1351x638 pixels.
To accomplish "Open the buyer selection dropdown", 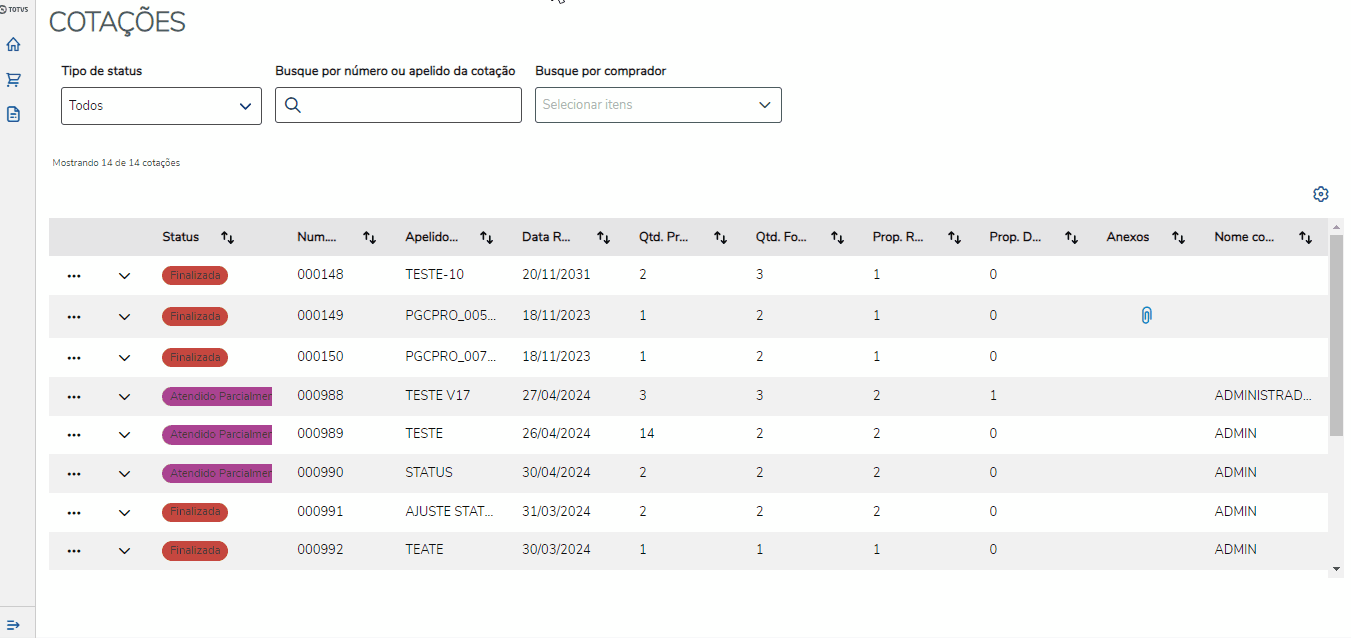I will click(x=658, y=105).
